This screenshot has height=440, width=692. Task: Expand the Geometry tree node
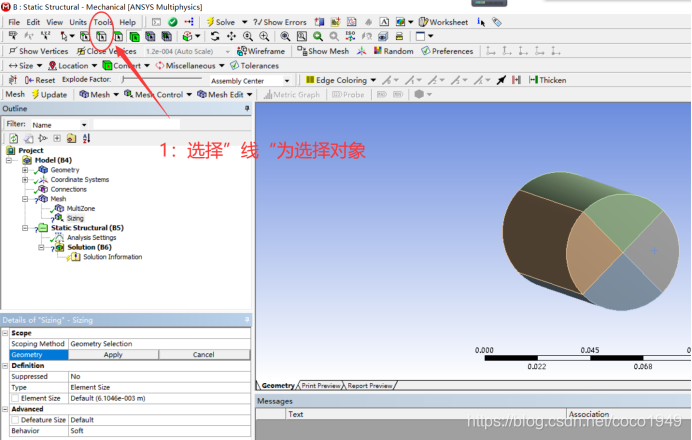tap(25, 170)
